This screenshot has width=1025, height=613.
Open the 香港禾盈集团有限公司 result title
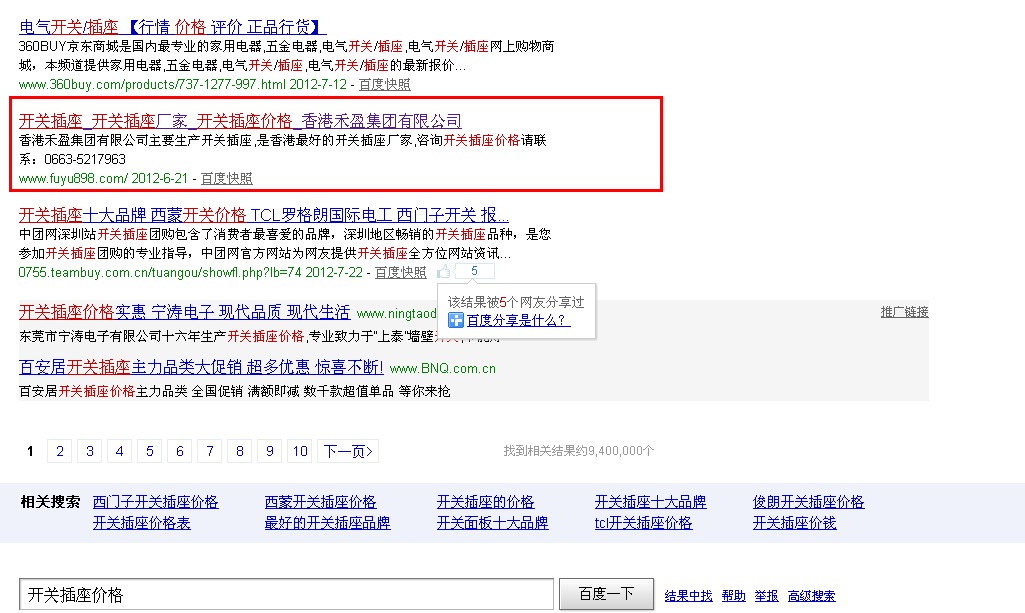pos(240,121)
